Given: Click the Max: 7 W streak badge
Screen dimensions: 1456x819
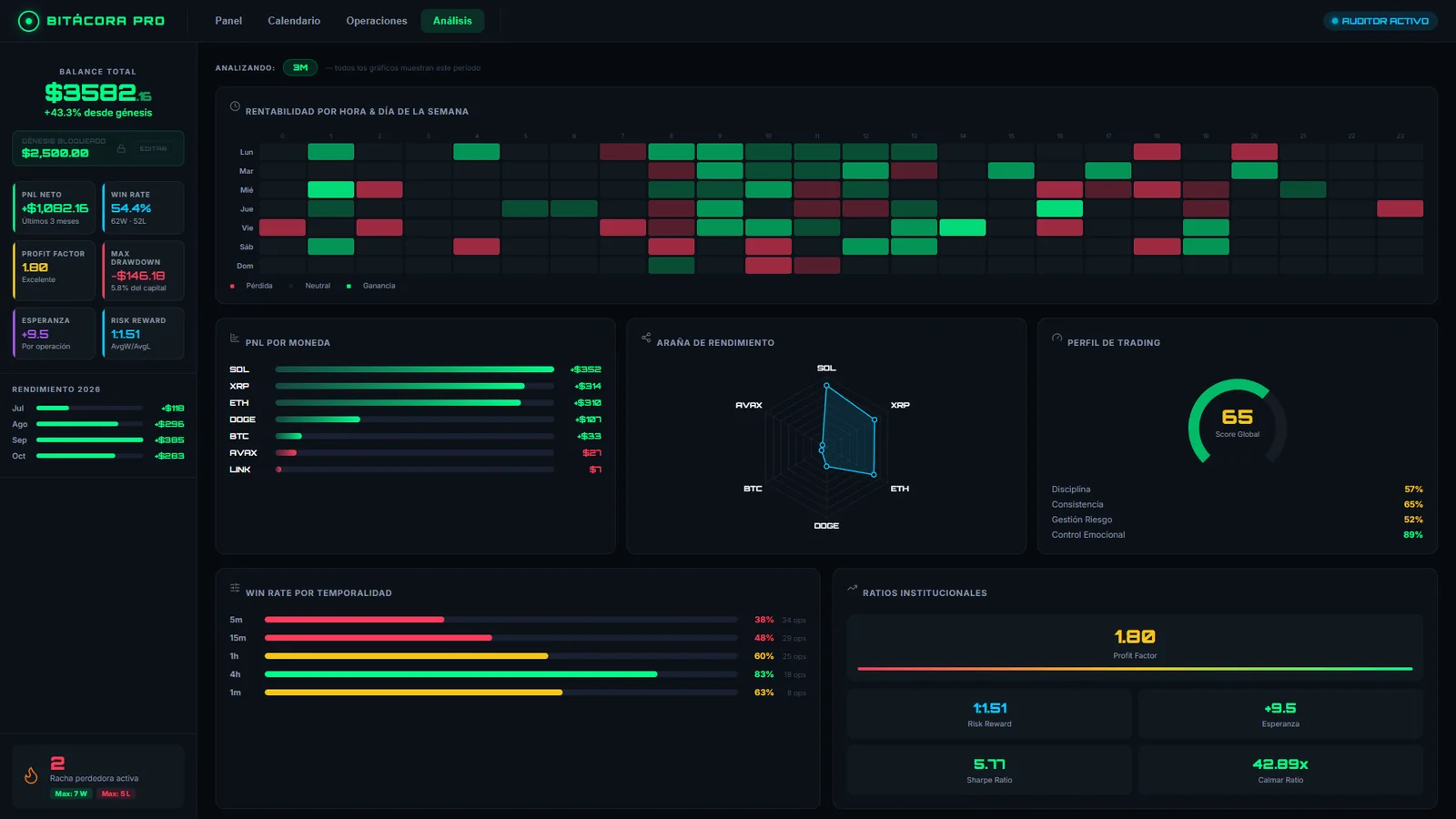Looking at the screenshot, I should click(x=71, y=794).
